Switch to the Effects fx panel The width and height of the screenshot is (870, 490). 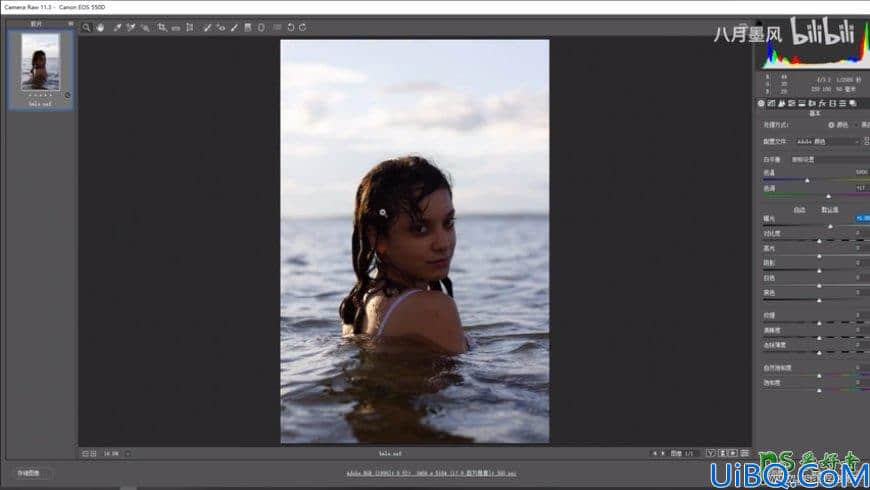[822, 103]
